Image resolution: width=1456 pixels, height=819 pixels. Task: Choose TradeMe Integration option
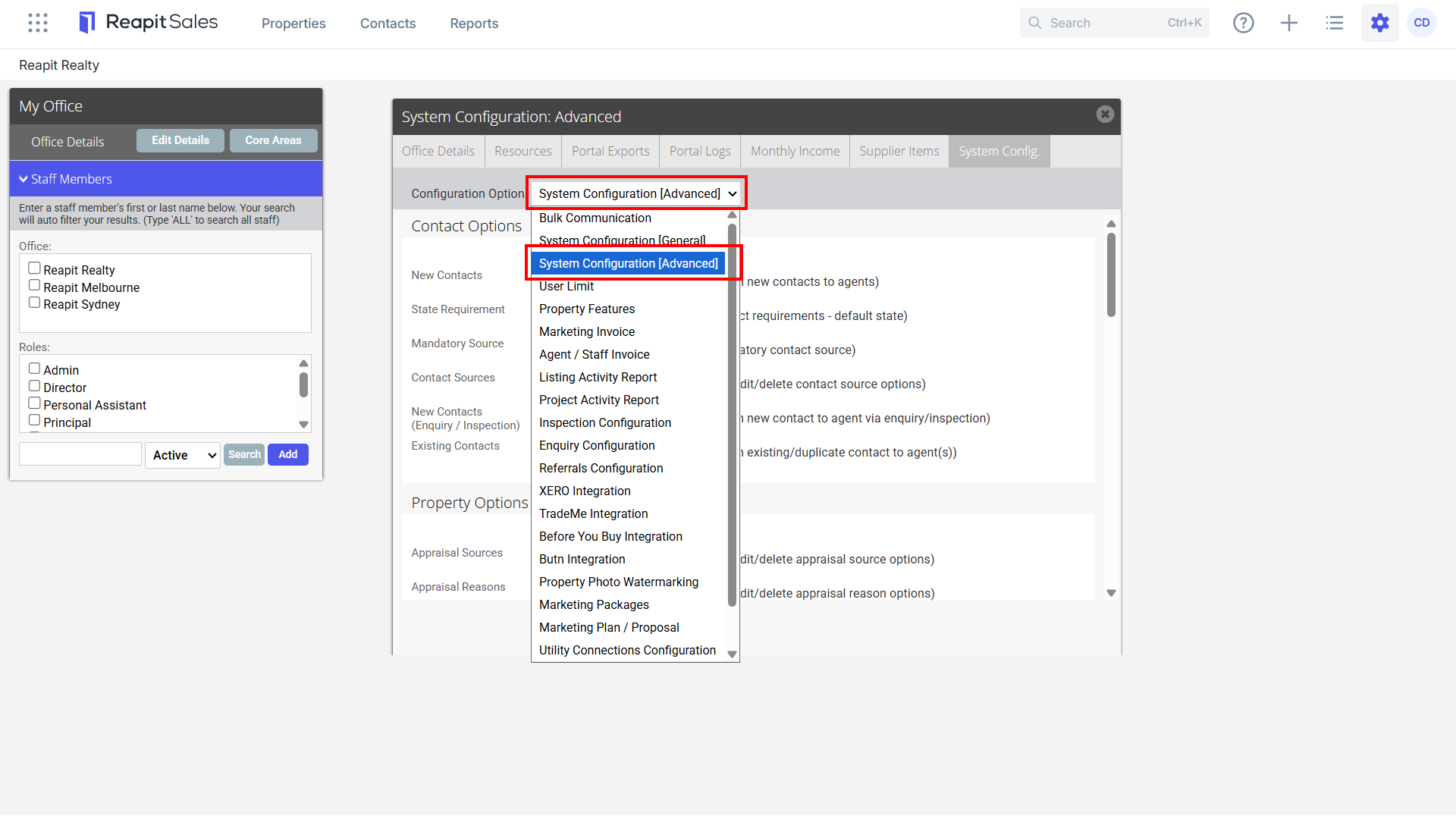[x=629, y=513]
